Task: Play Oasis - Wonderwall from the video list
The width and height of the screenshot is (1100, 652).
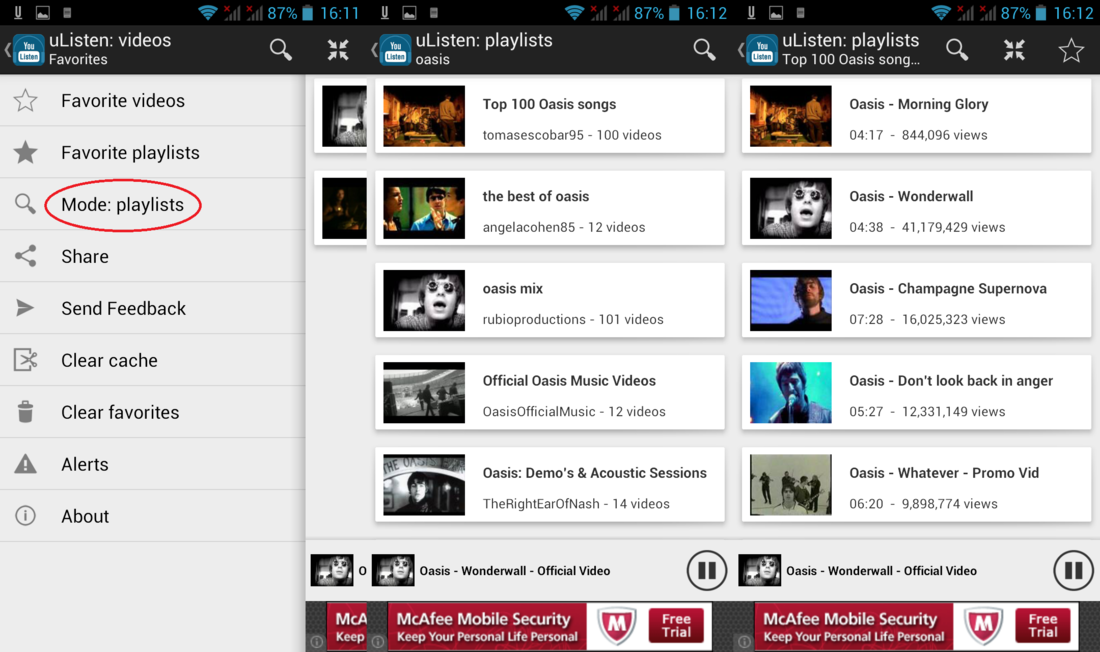Action: pyautogui.click(x=916, y=208)
